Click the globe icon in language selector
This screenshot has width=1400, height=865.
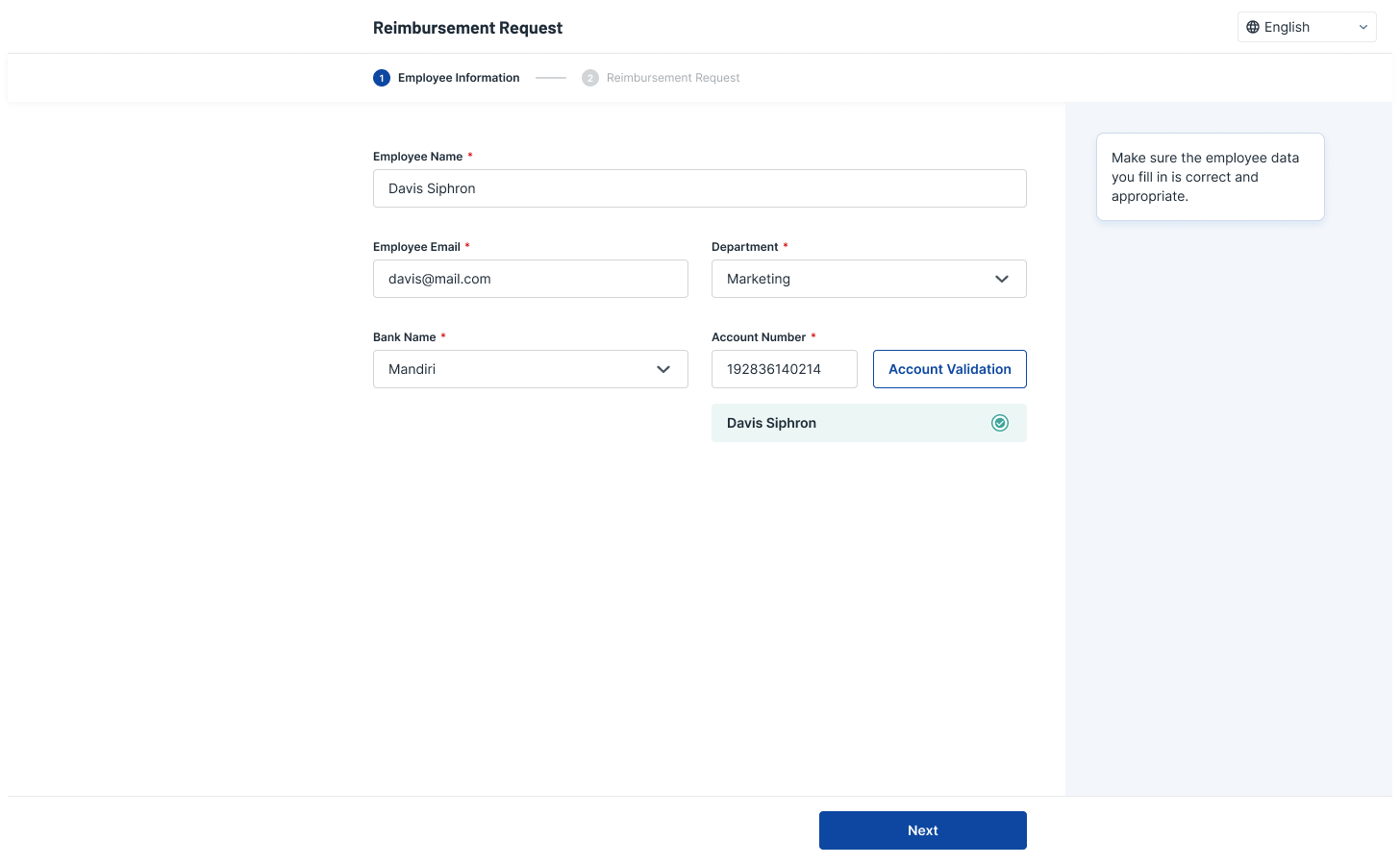(1252, 27)
